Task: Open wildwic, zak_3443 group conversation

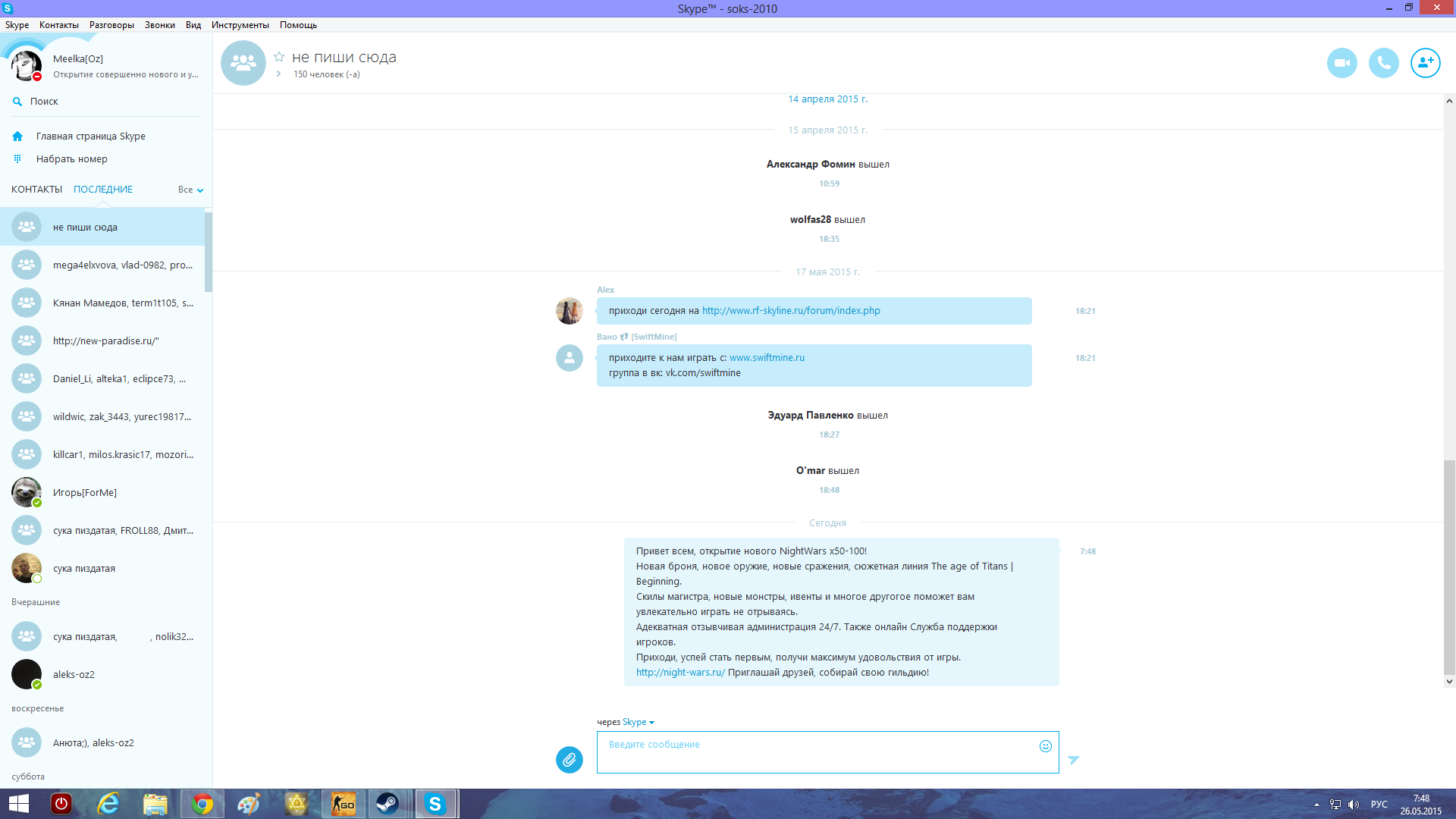Action: (102, 416)
